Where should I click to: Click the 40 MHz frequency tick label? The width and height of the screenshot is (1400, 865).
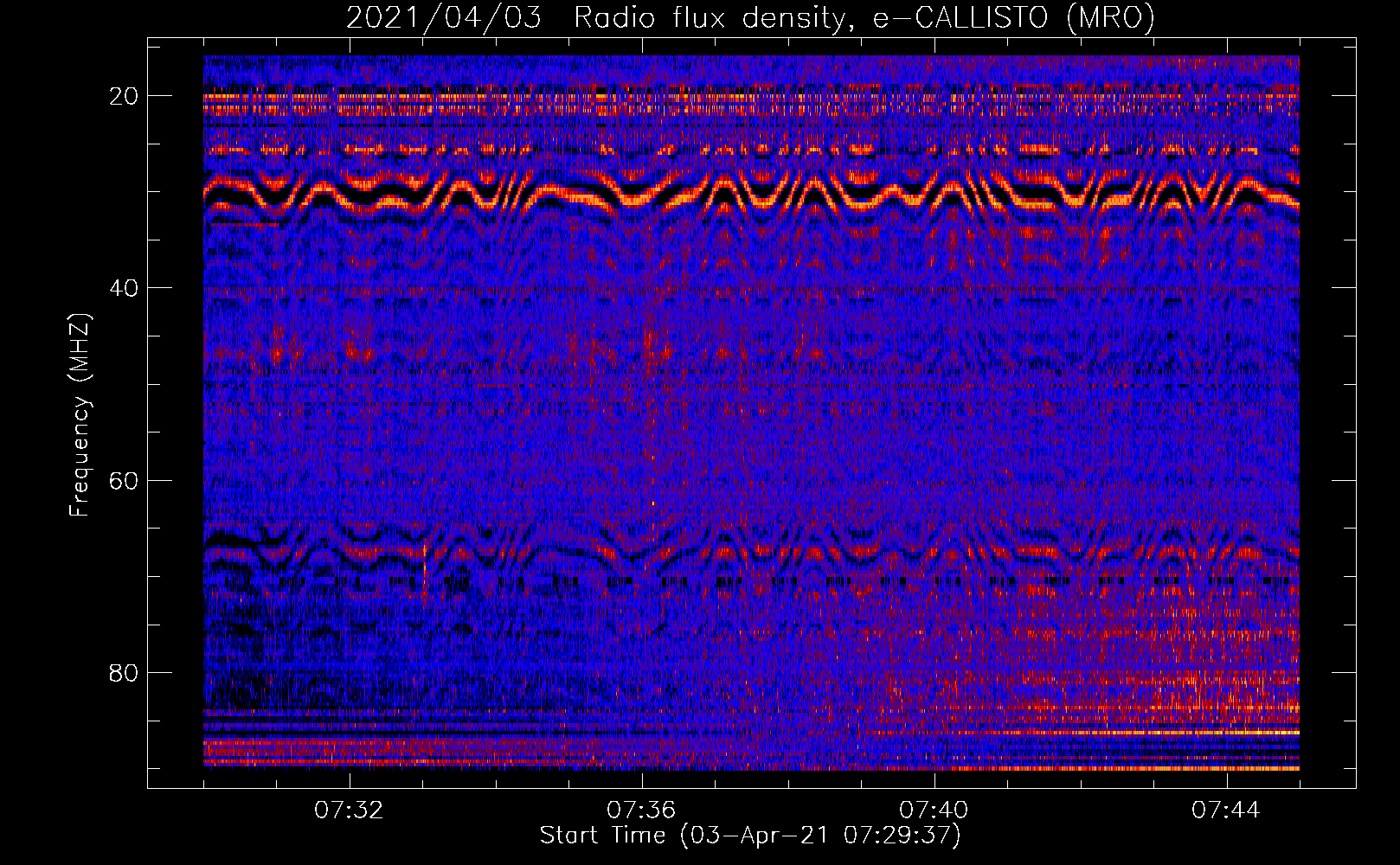[124, 288]
